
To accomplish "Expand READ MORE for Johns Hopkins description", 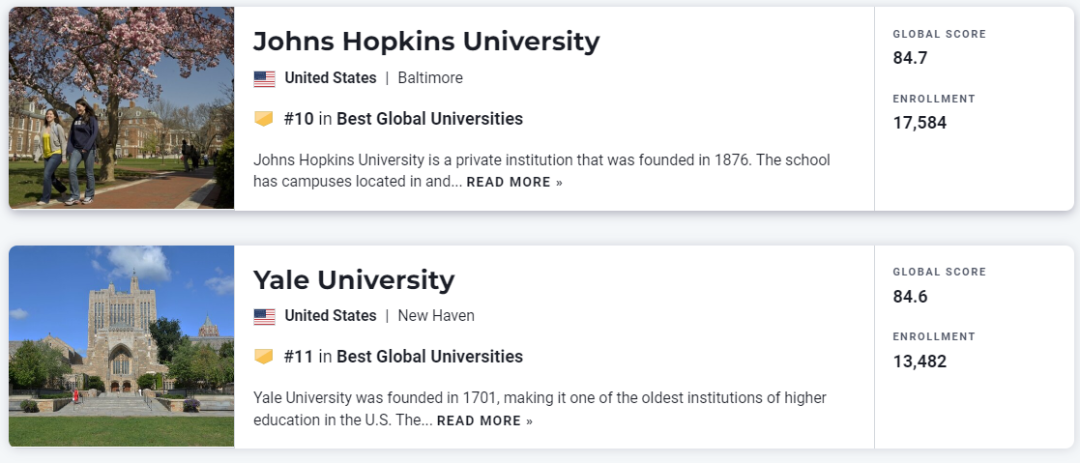I will pos(515,183).
